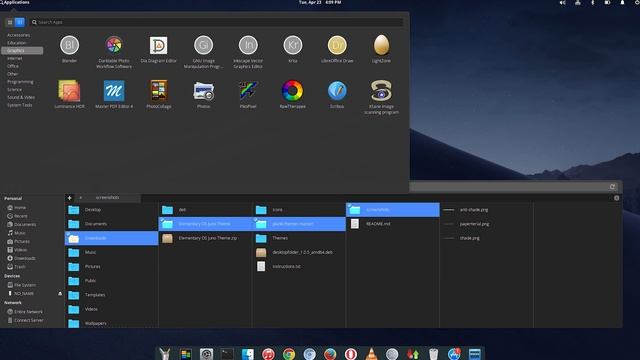
Task: Open the red music app in dock
Action: (x=268, y=354)
